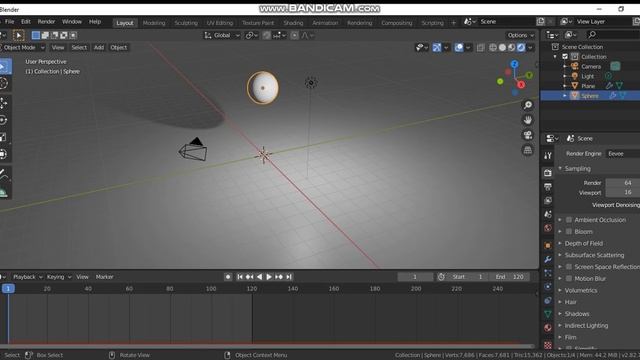Image resolution: width=640 pixels, height=360 pixels.
Task: Open the Object Data green triangle tab
Action: tap(548, 314)
